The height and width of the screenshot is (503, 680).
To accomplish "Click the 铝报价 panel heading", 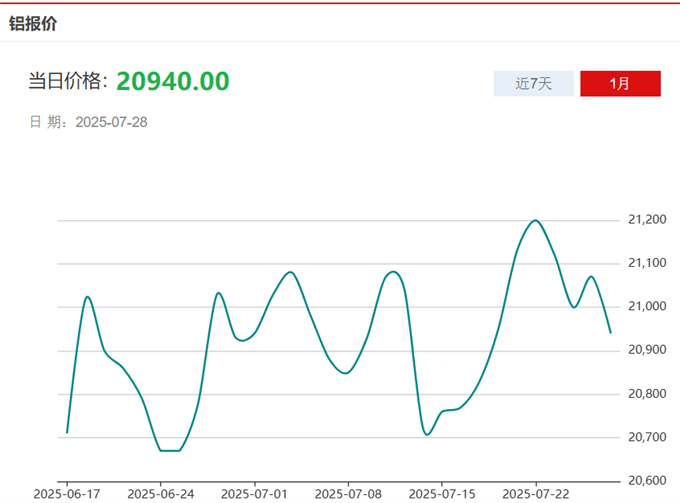I will point(34,23).
